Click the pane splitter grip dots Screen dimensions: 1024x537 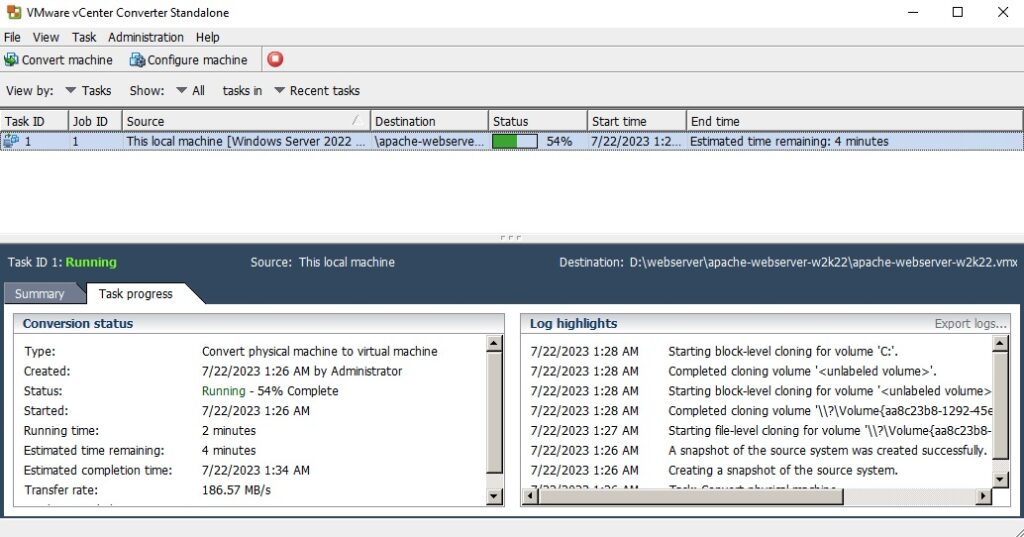511,238
